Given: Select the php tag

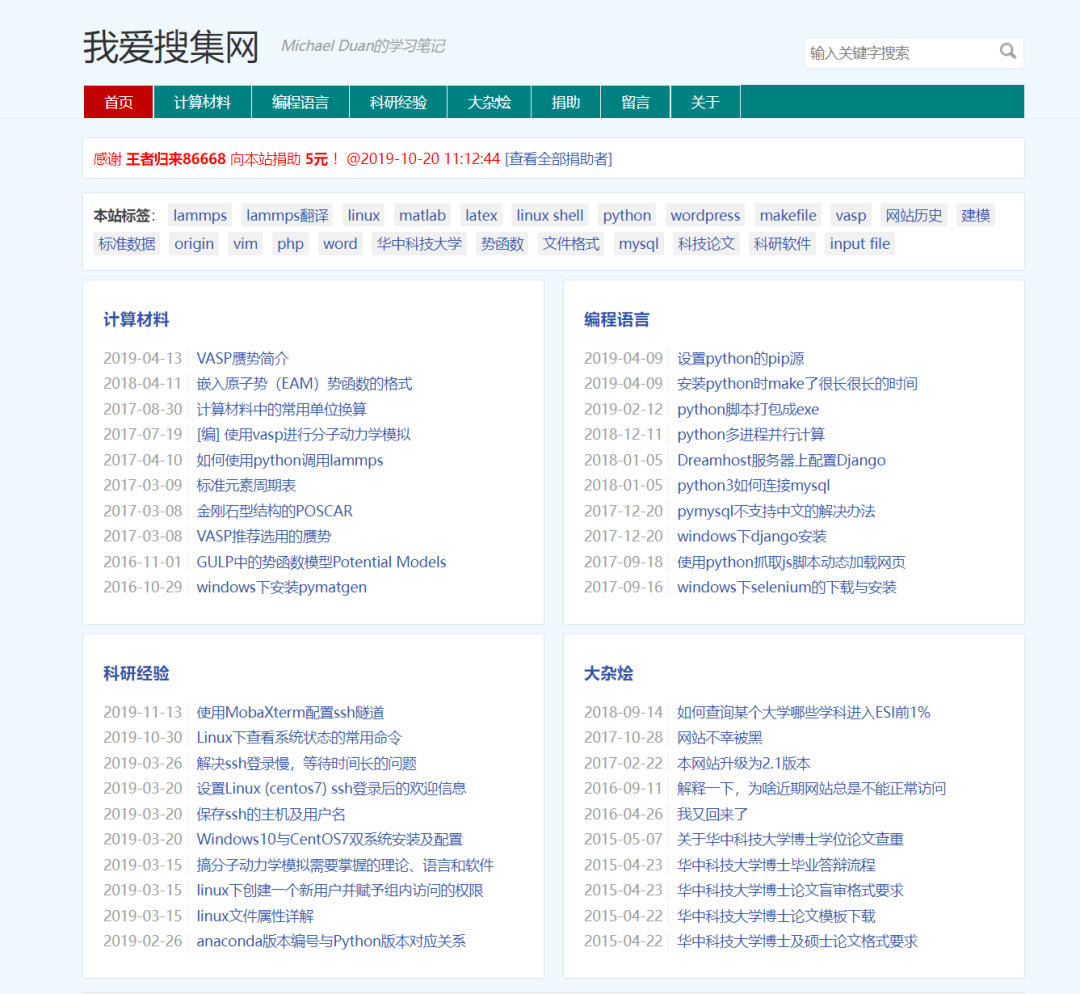Looking at the screenshot, I should pyautogui.click(x=290, y=244).
